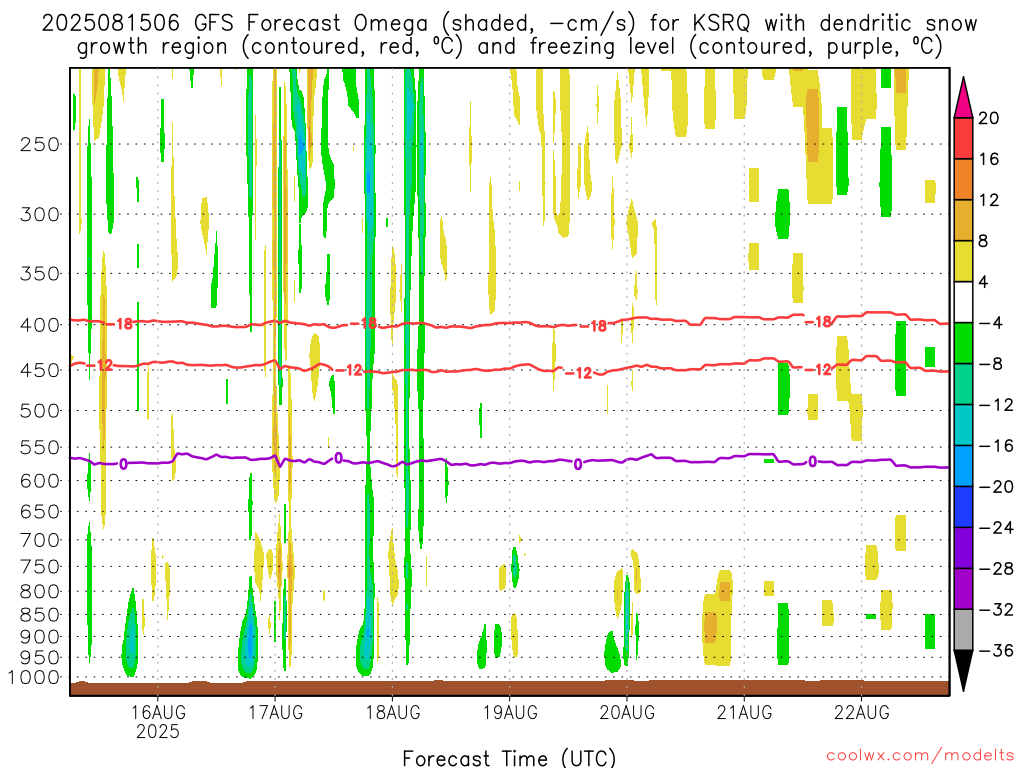
Task: Click the 950 pressure level label
Action: (39, 658)
